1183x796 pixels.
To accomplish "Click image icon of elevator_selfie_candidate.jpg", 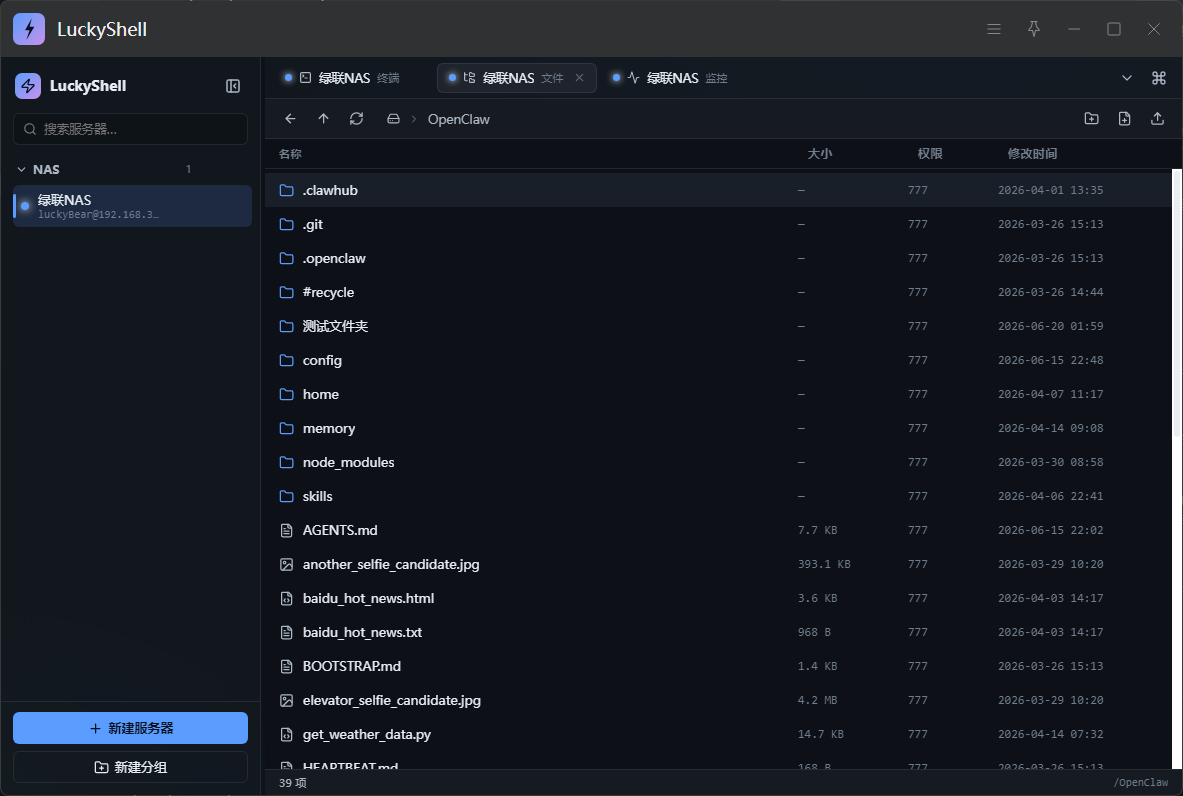I will (287, 700).
